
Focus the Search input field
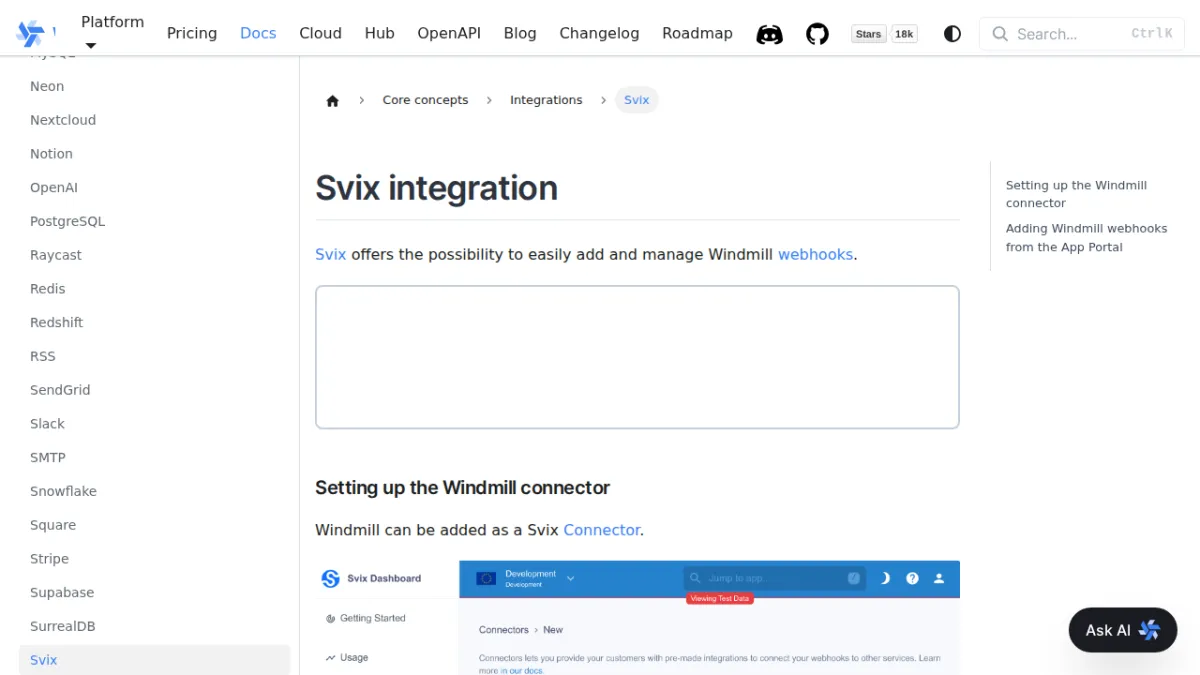coord(1081,34)
